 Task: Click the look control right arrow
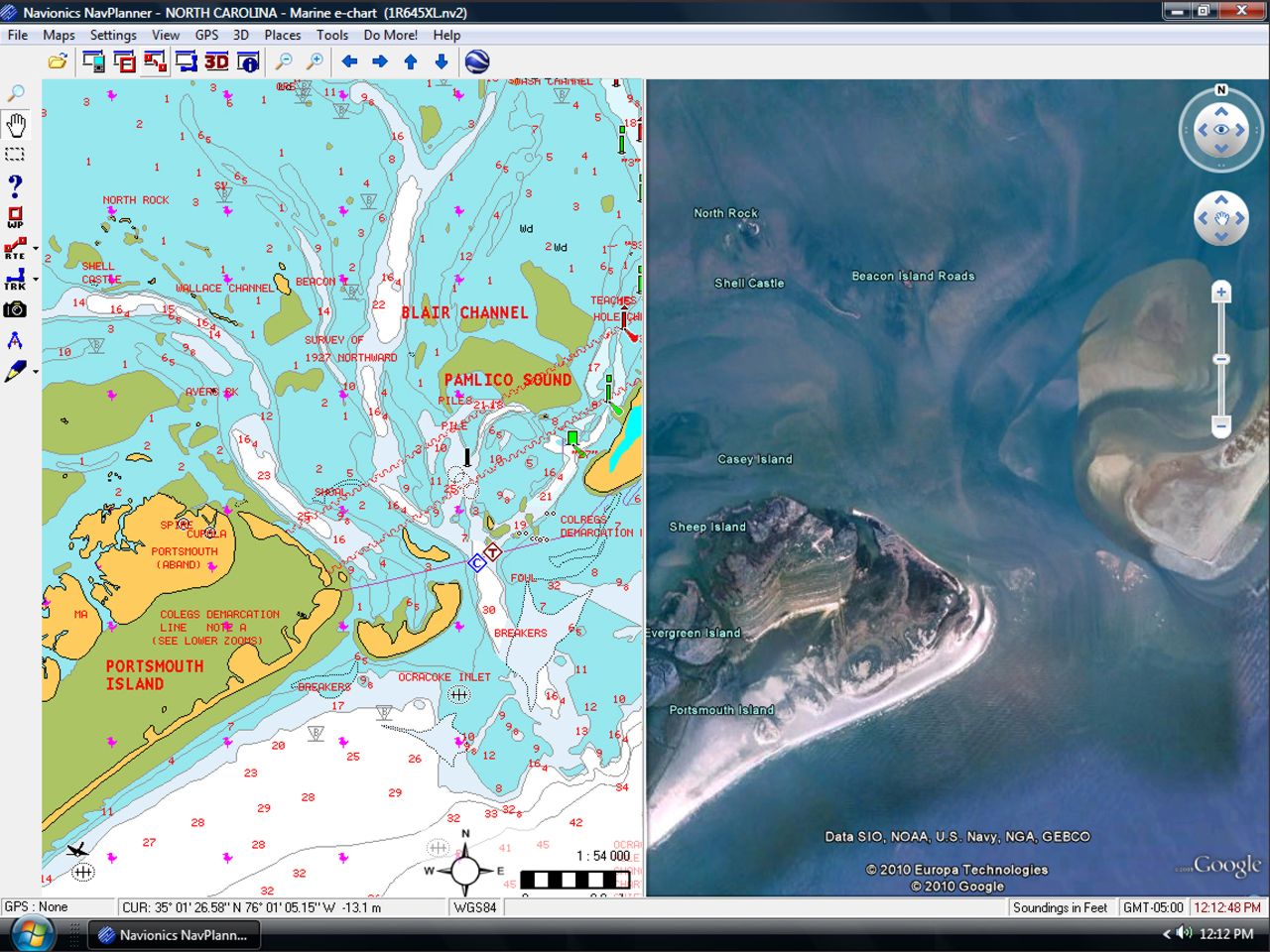click(1241, 130)
